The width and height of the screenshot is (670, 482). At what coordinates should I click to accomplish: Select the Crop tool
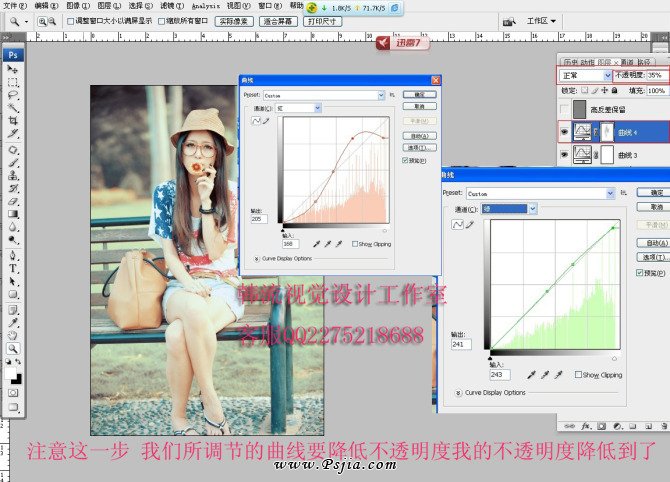[x=13, y=120]
